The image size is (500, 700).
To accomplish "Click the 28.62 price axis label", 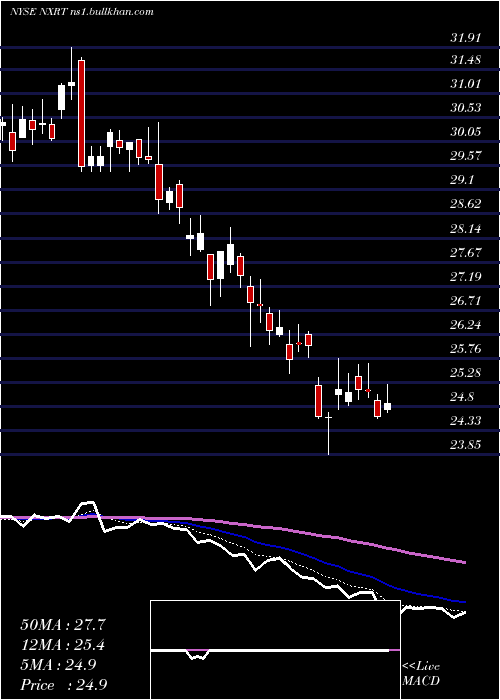I will click(x=465, y=204).
